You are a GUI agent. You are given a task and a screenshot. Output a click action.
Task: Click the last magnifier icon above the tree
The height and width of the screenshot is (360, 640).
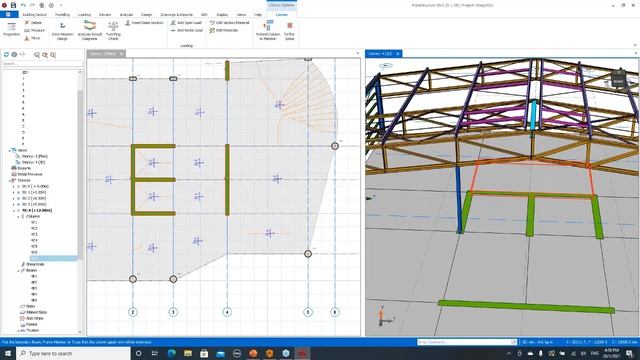pos(53,55)
